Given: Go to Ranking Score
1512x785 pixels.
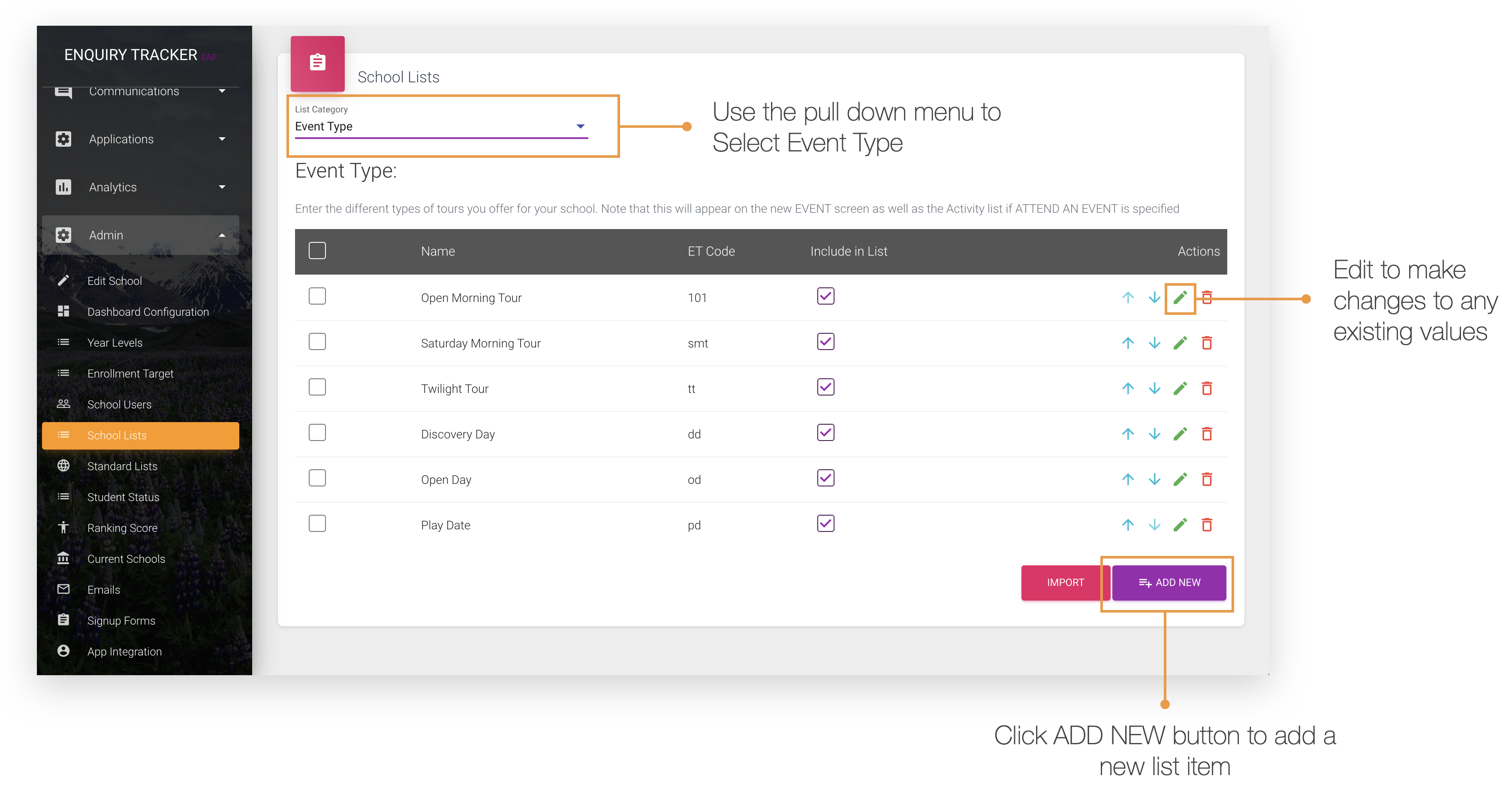Looking at the screenshot, I should 141,528.
